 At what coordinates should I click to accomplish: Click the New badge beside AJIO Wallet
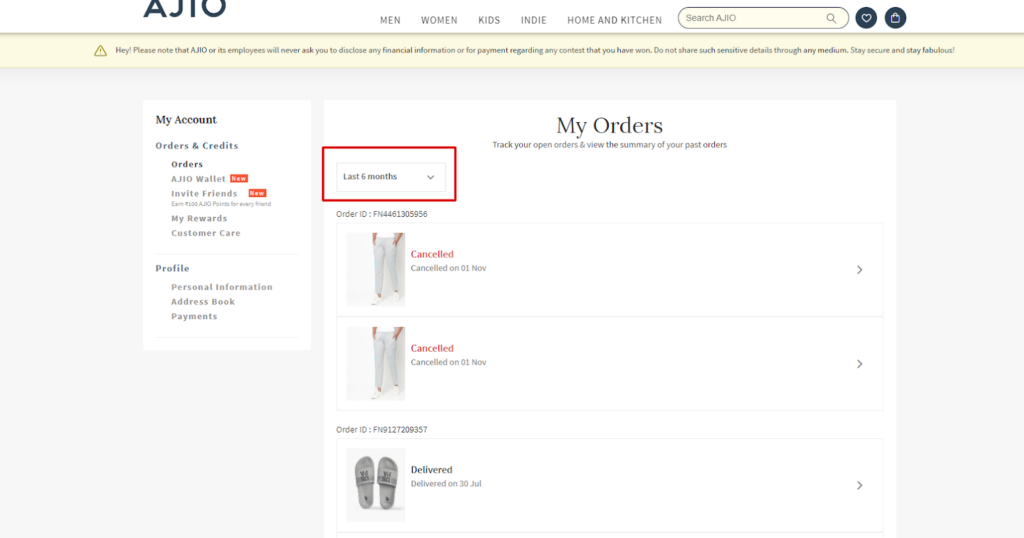(x=239, y=178)
